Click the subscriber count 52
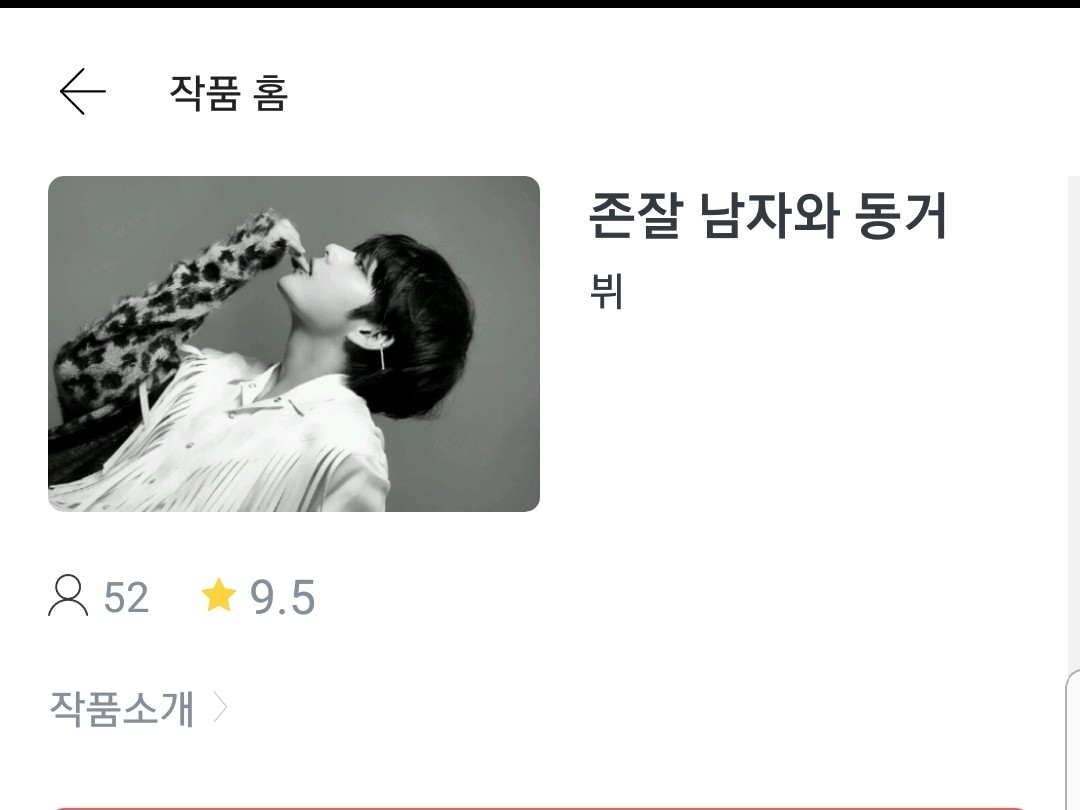Viewport: 1080px width, 810px height. [126, 597]
